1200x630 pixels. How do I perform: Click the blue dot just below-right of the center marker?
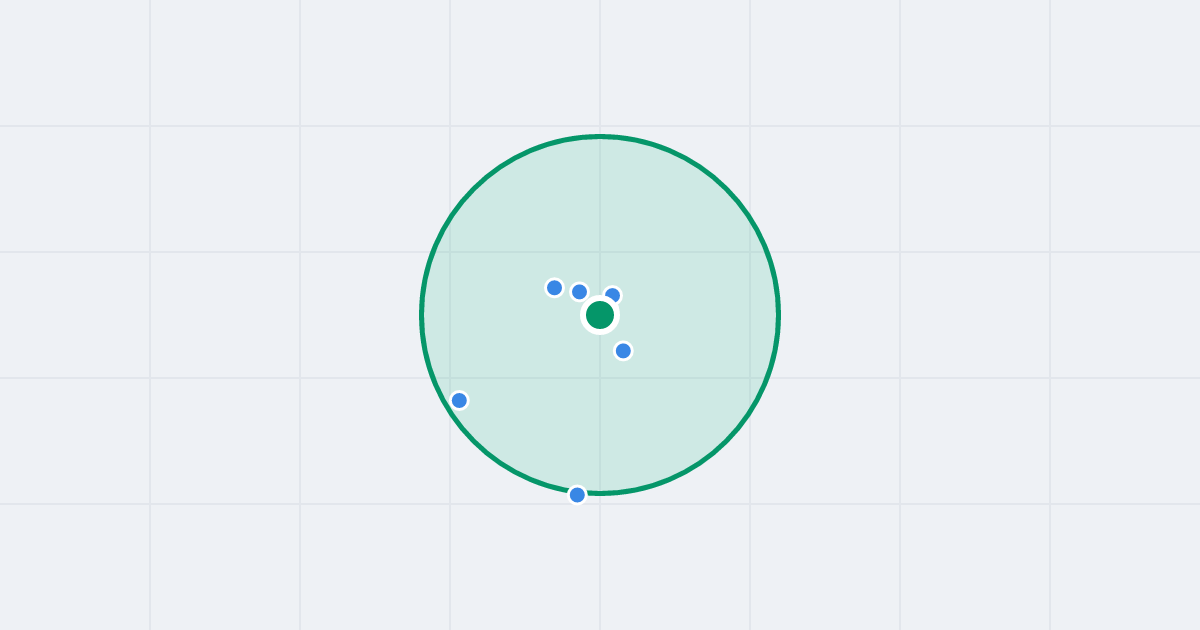click(x=623, y=351)
